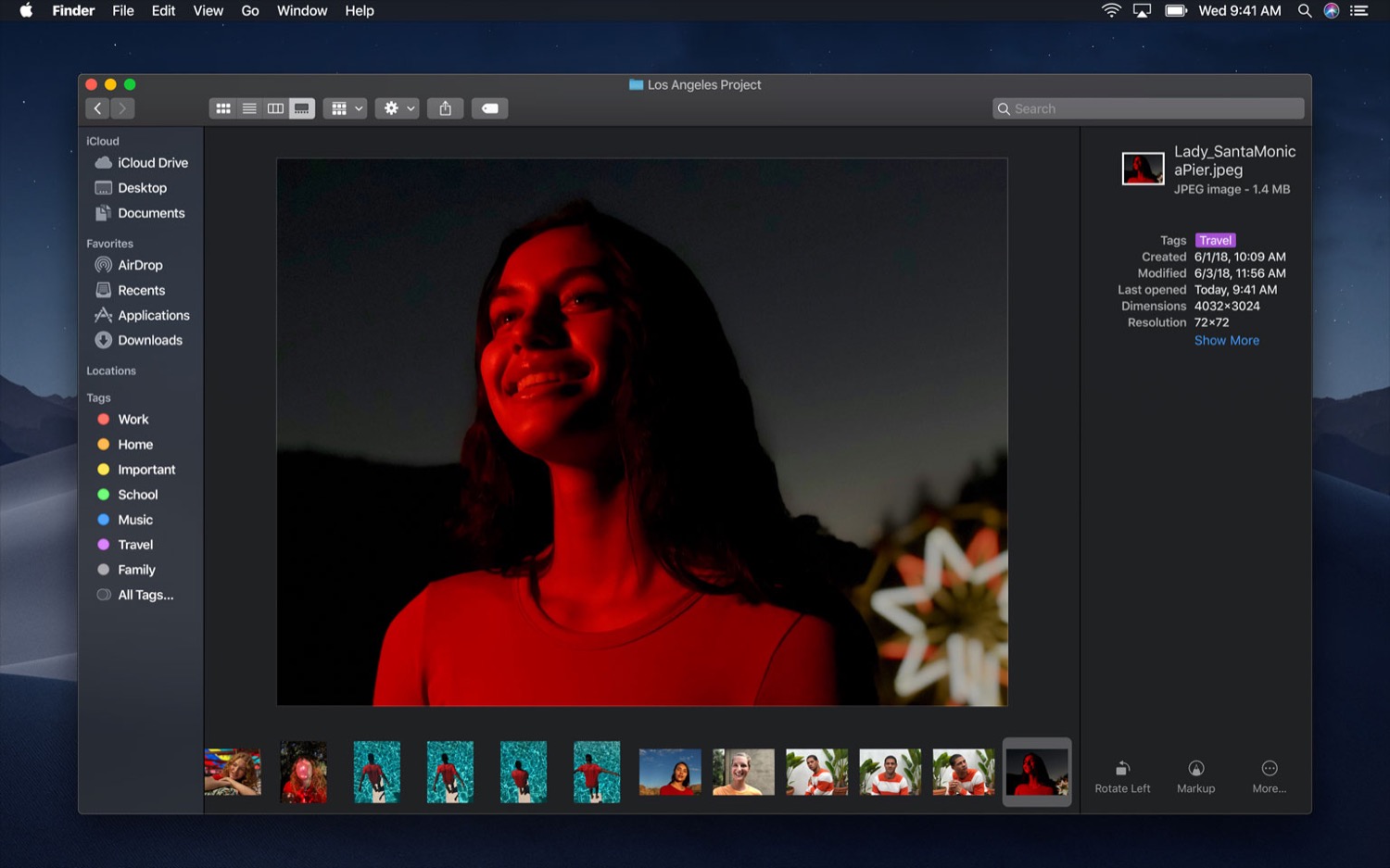Select gallery view in toolbar
The width and height of the screenshot is (1390, 868).
click(x=302, y=108)
